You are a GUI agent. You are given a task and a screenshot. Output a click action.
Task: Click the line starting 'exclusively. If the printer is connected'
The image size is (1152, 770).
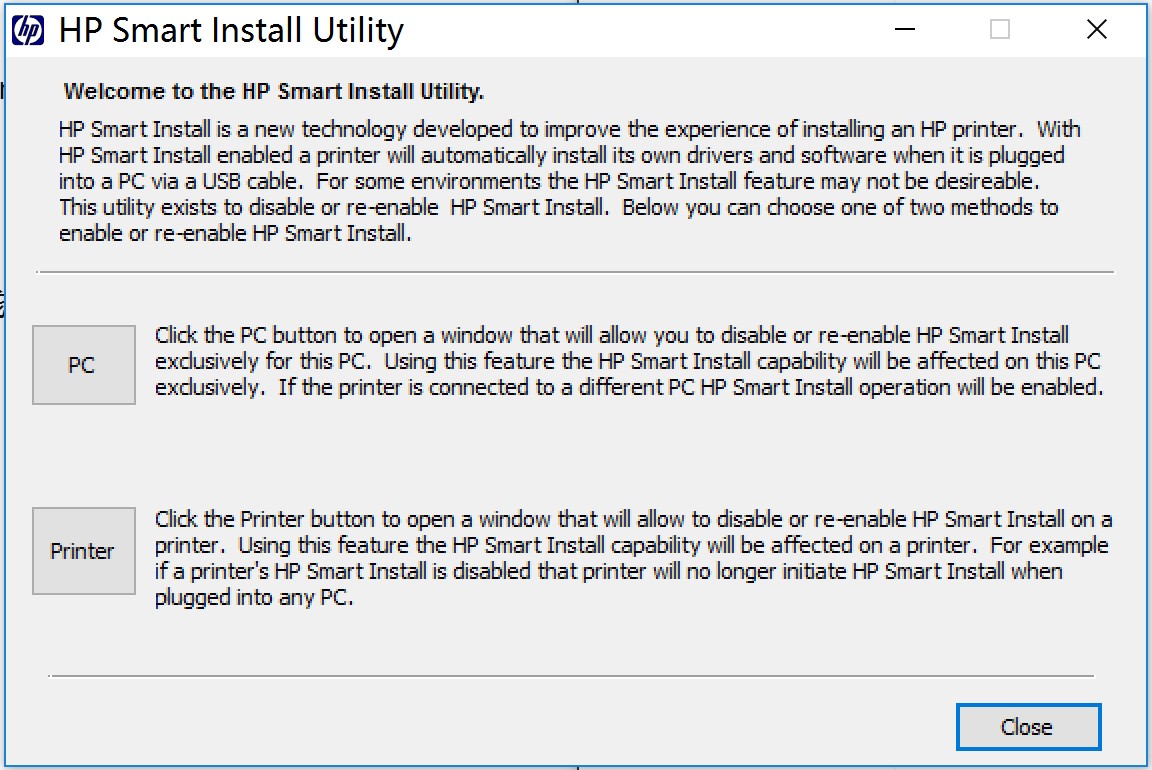[629, 387]
